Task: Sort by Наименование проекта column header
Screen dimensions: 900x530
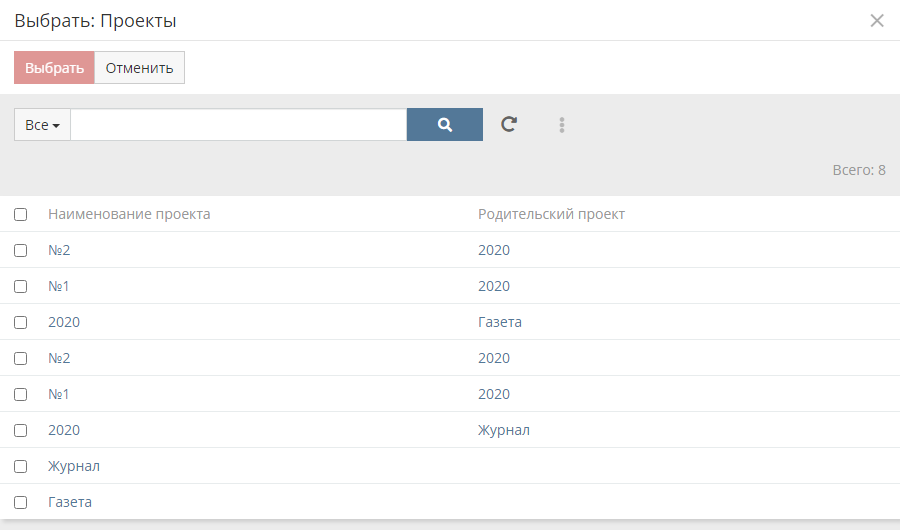Action: (x=129, y=214)
